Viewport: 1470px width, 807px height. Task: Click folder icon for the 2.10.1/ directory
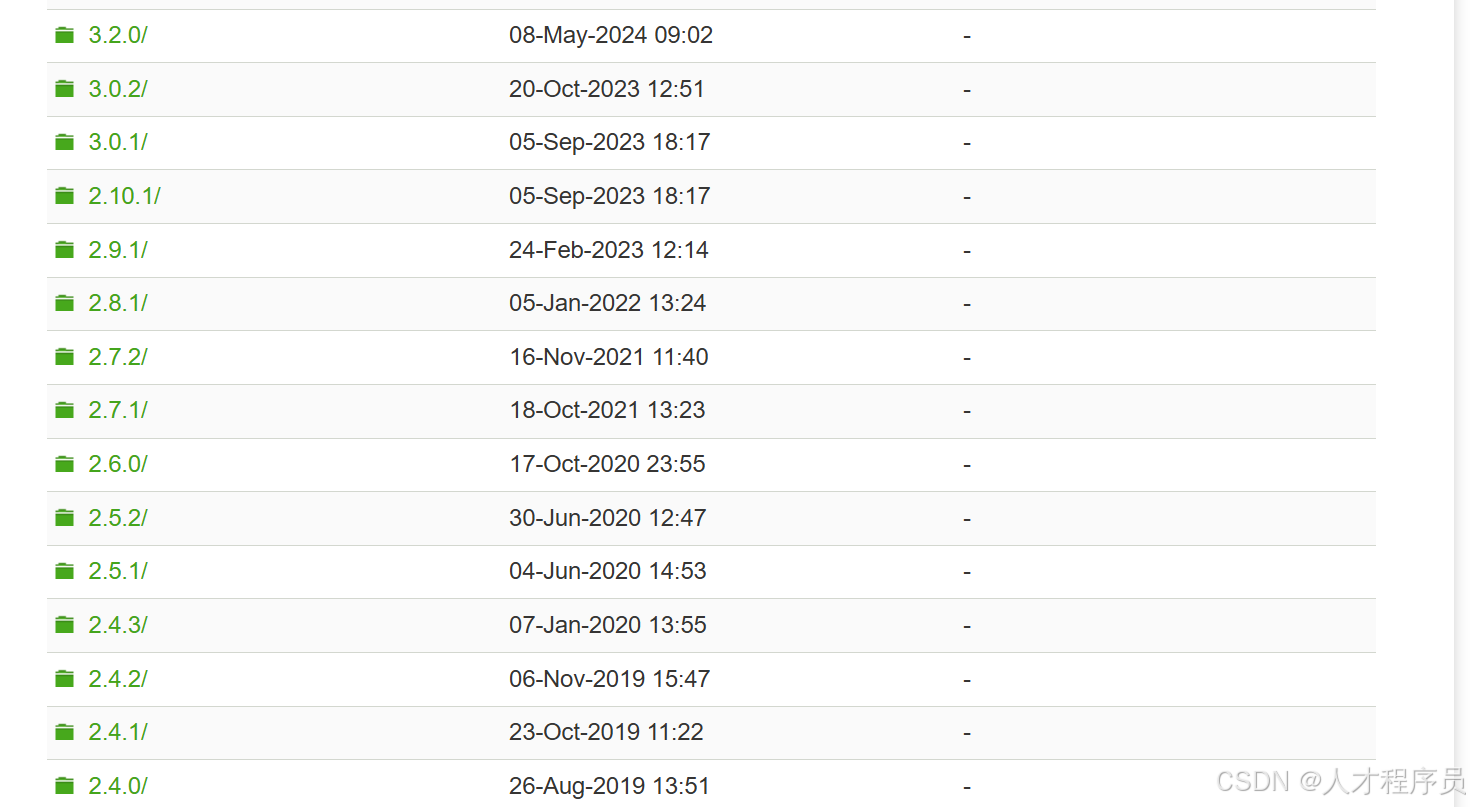pyautogui.click(x=65, y=196)
